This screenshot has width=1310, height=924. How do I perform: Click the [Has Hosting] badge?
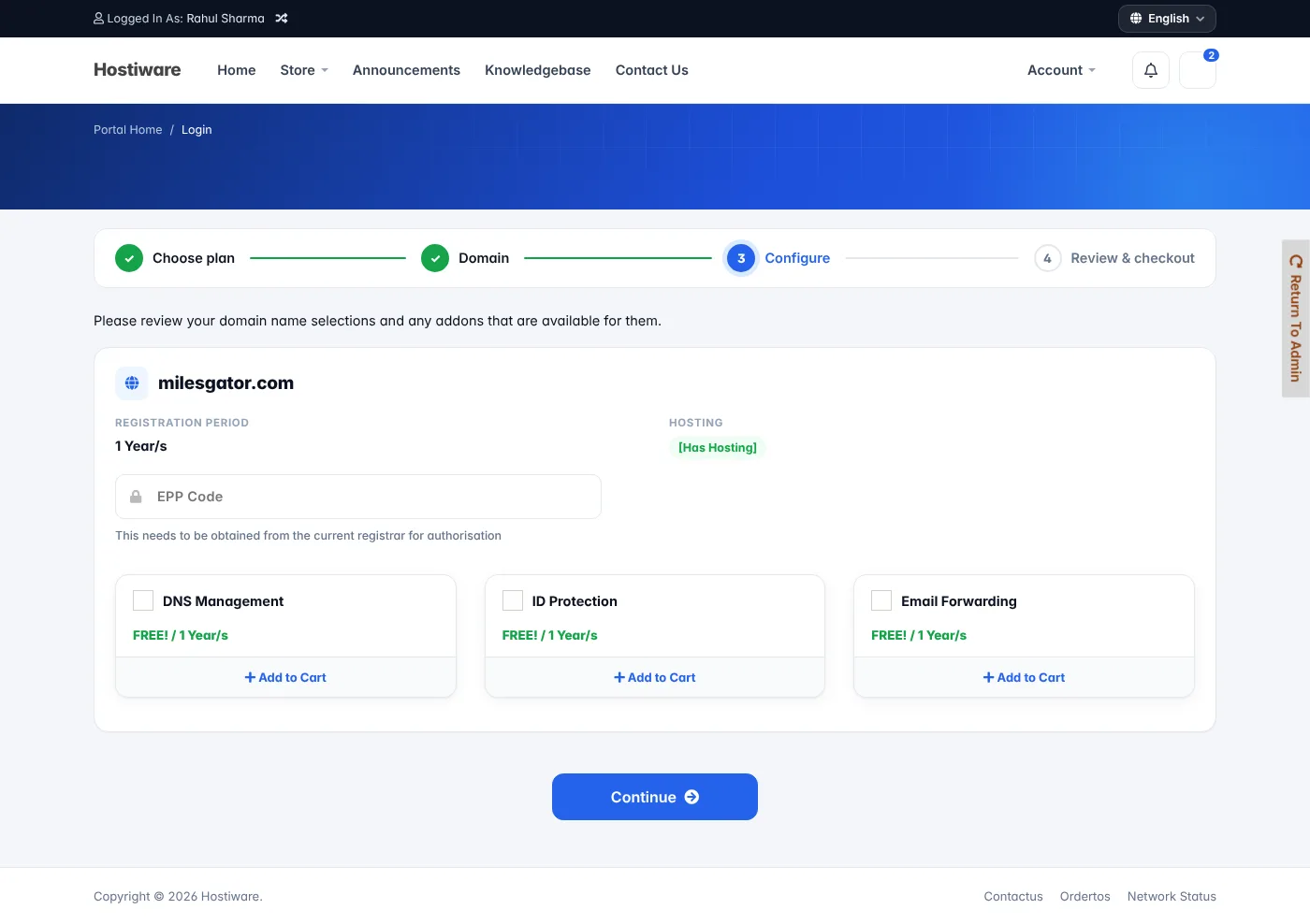(718, 448)
